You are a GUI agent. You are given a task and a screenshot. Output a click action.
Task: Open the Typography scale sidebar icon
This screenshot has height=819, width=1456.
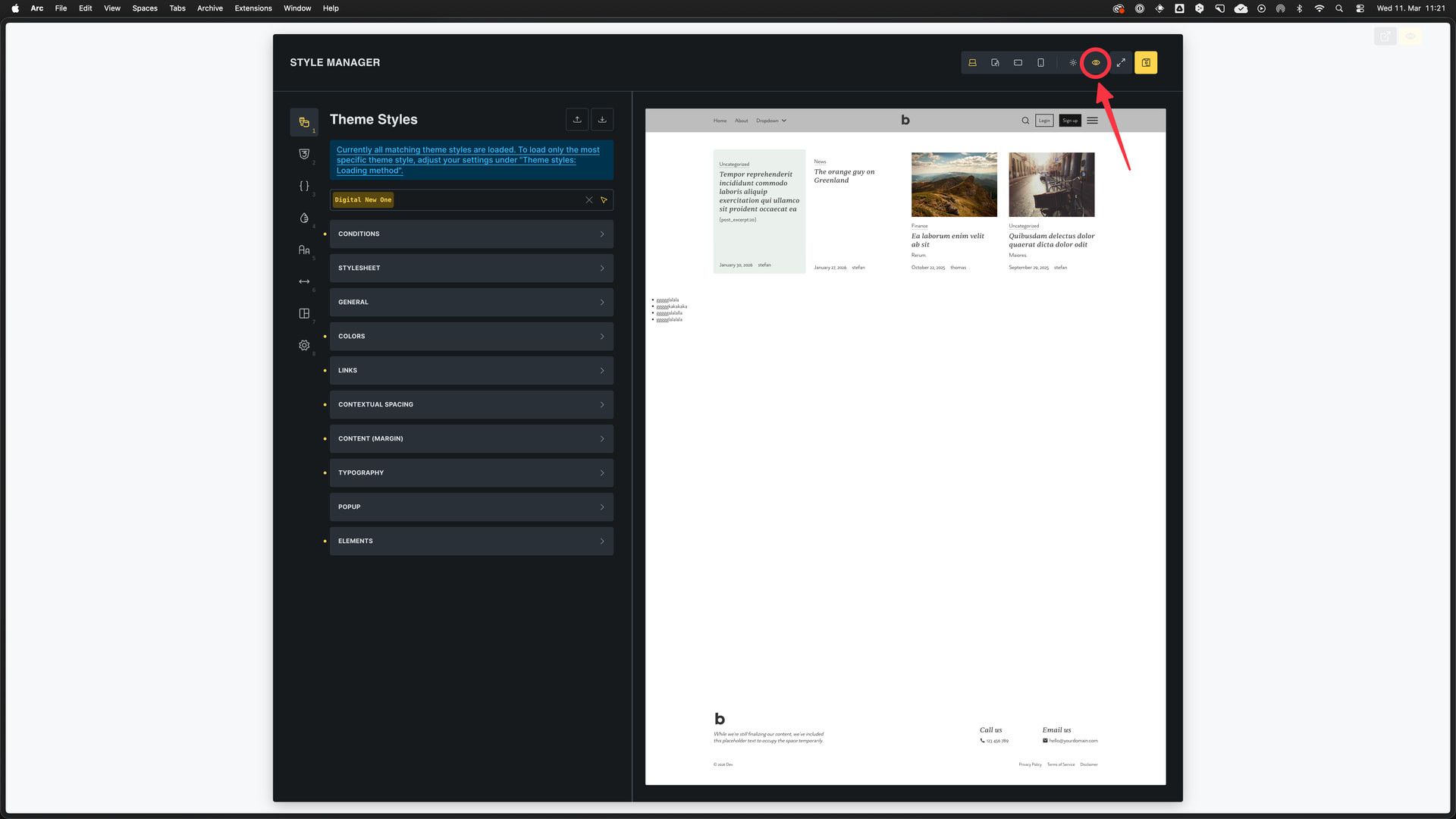tap(304, 249)
